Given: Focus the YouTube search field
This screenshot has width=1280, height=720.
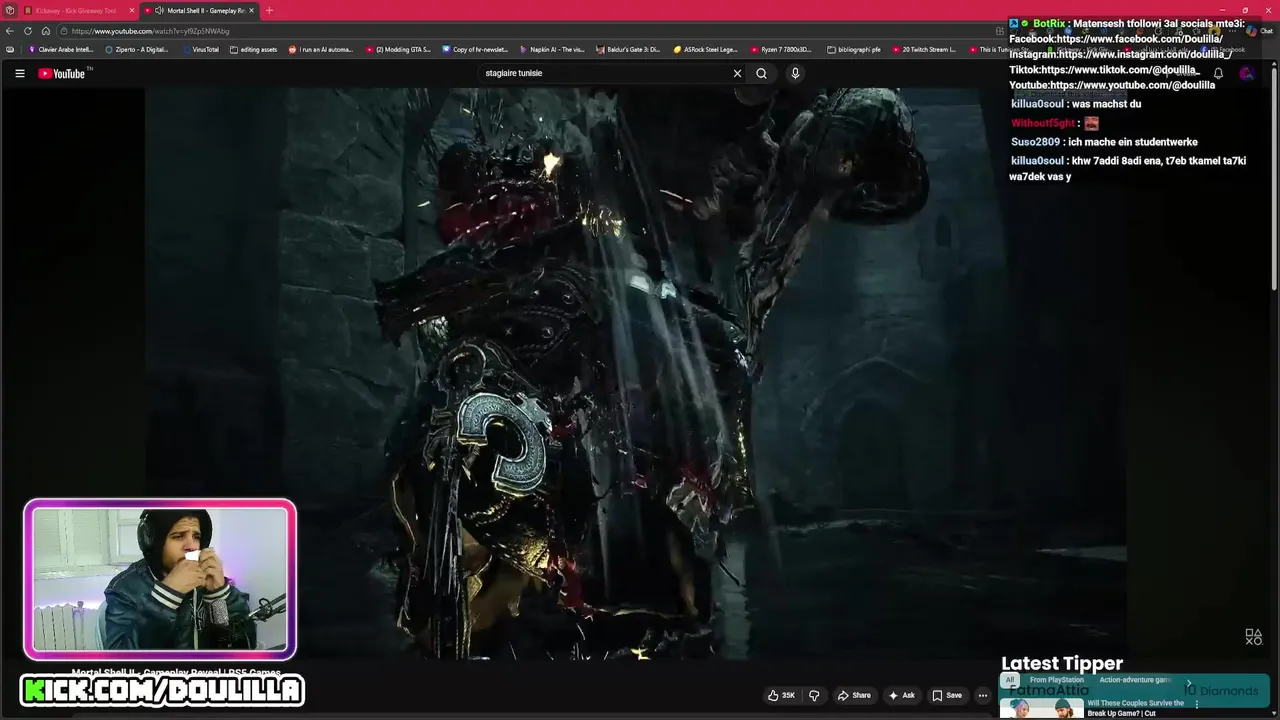Looking at the screenshot, I should (x=605, y=73).
